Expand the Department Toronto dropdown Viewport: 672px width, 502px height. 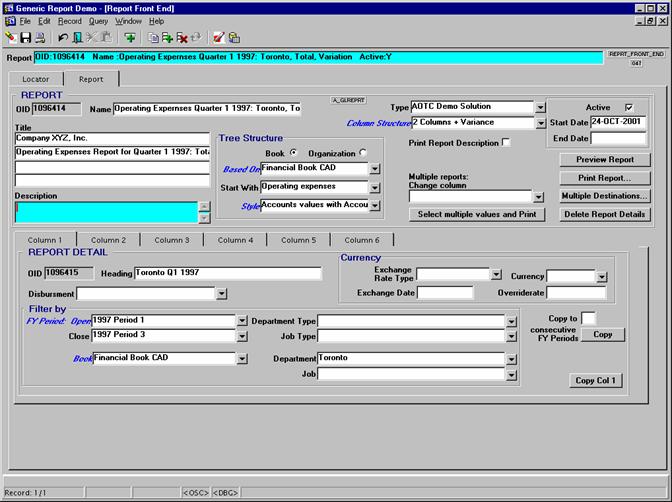[511, 359]
